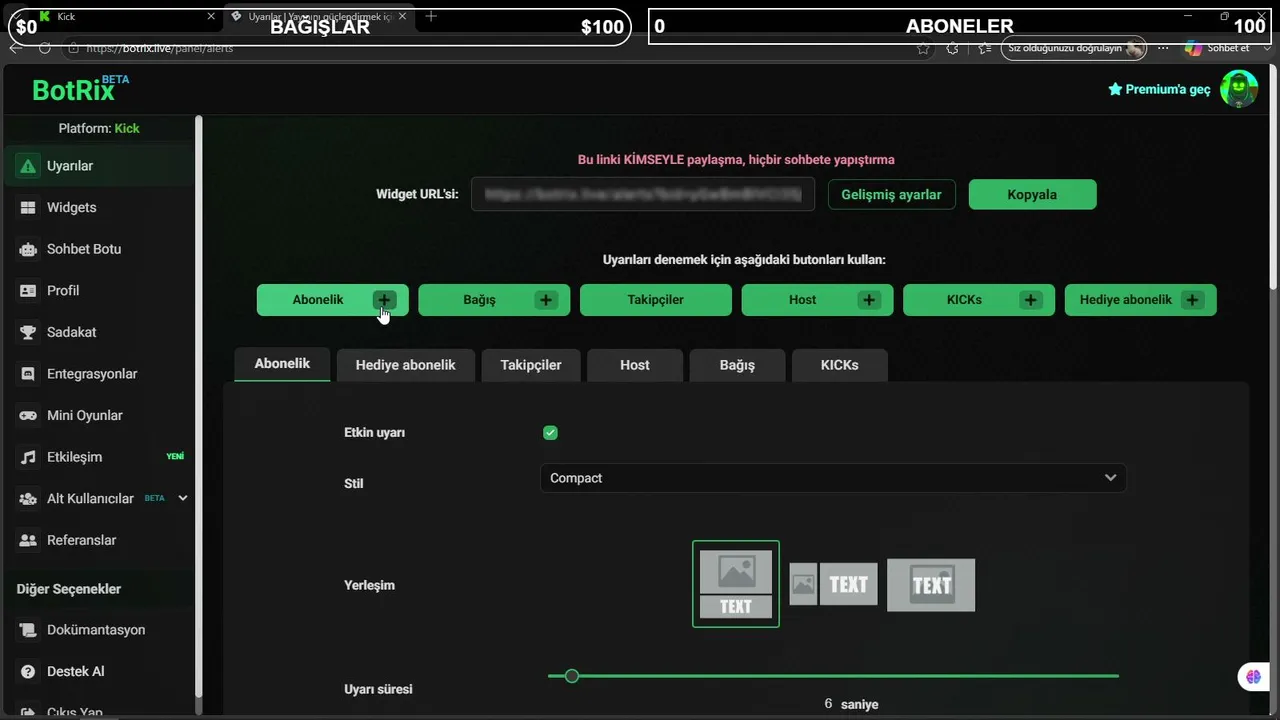Open the Stil dropdown showing Compact

tap(833, 478)
